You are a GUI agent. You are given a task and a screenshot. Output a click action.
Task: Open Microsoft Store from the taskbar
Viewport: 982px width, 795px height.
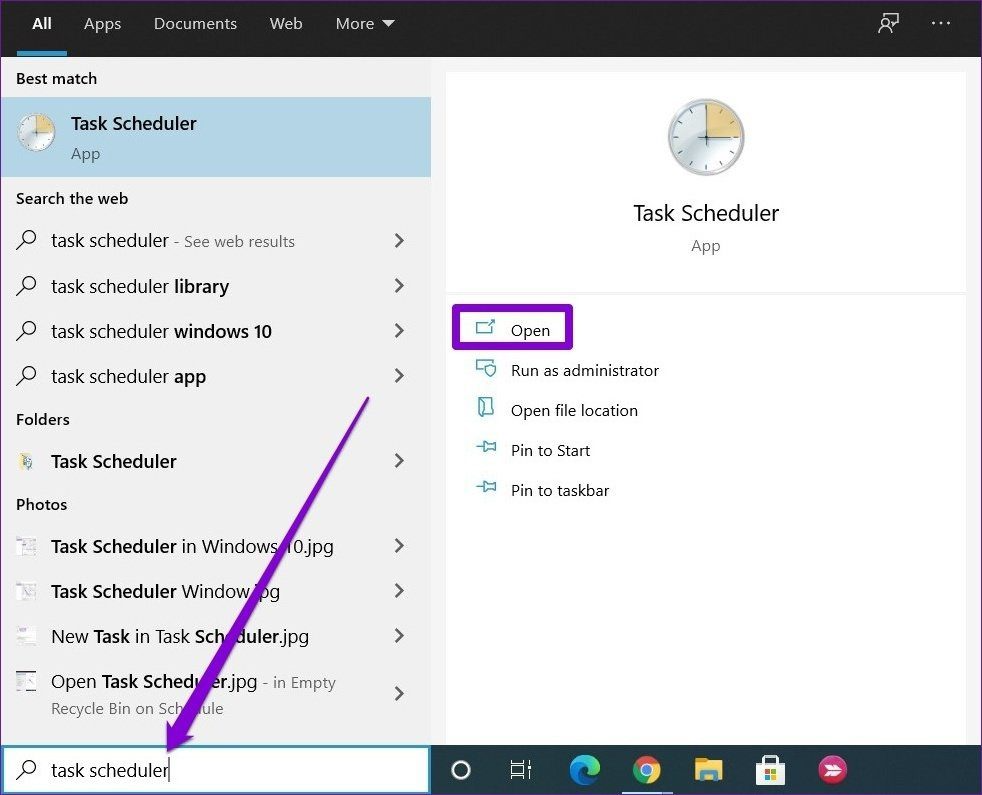pyautogui.click(x=770, y=770)
